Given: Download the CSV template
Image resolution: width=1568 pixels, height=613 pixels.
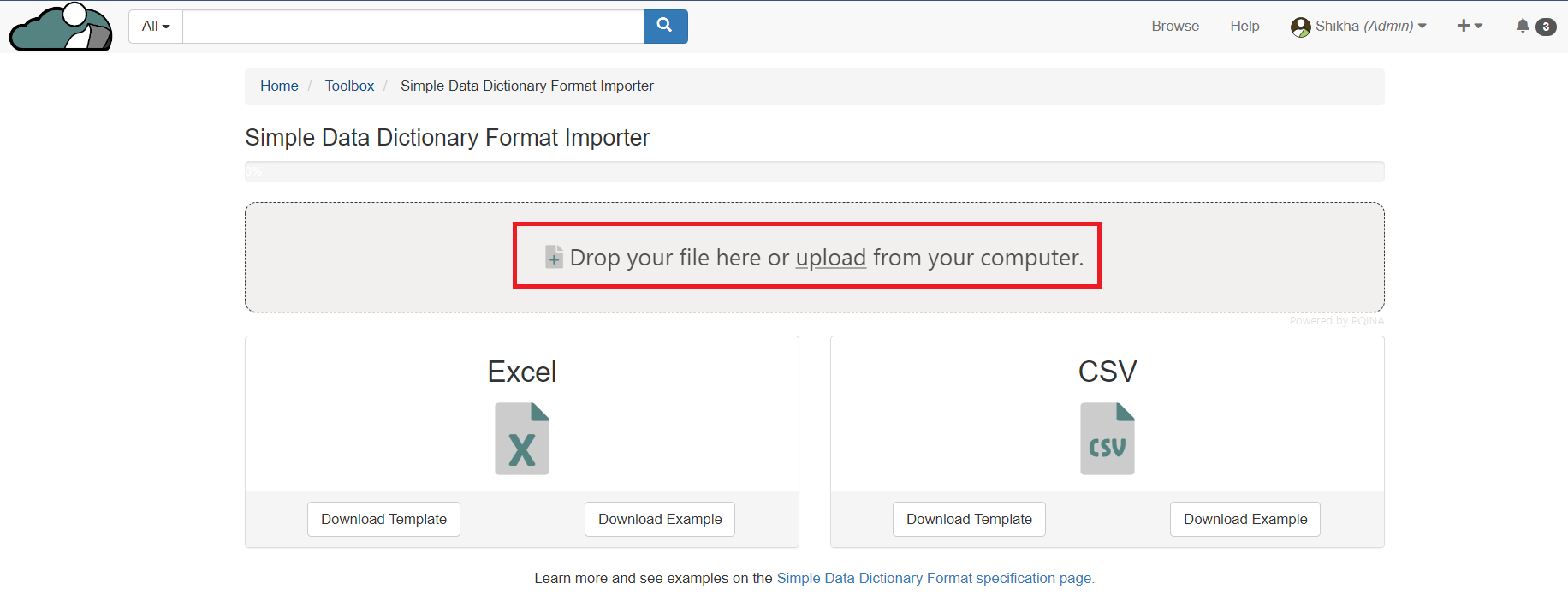Looking at the screenshot, I should coord(969,519).
